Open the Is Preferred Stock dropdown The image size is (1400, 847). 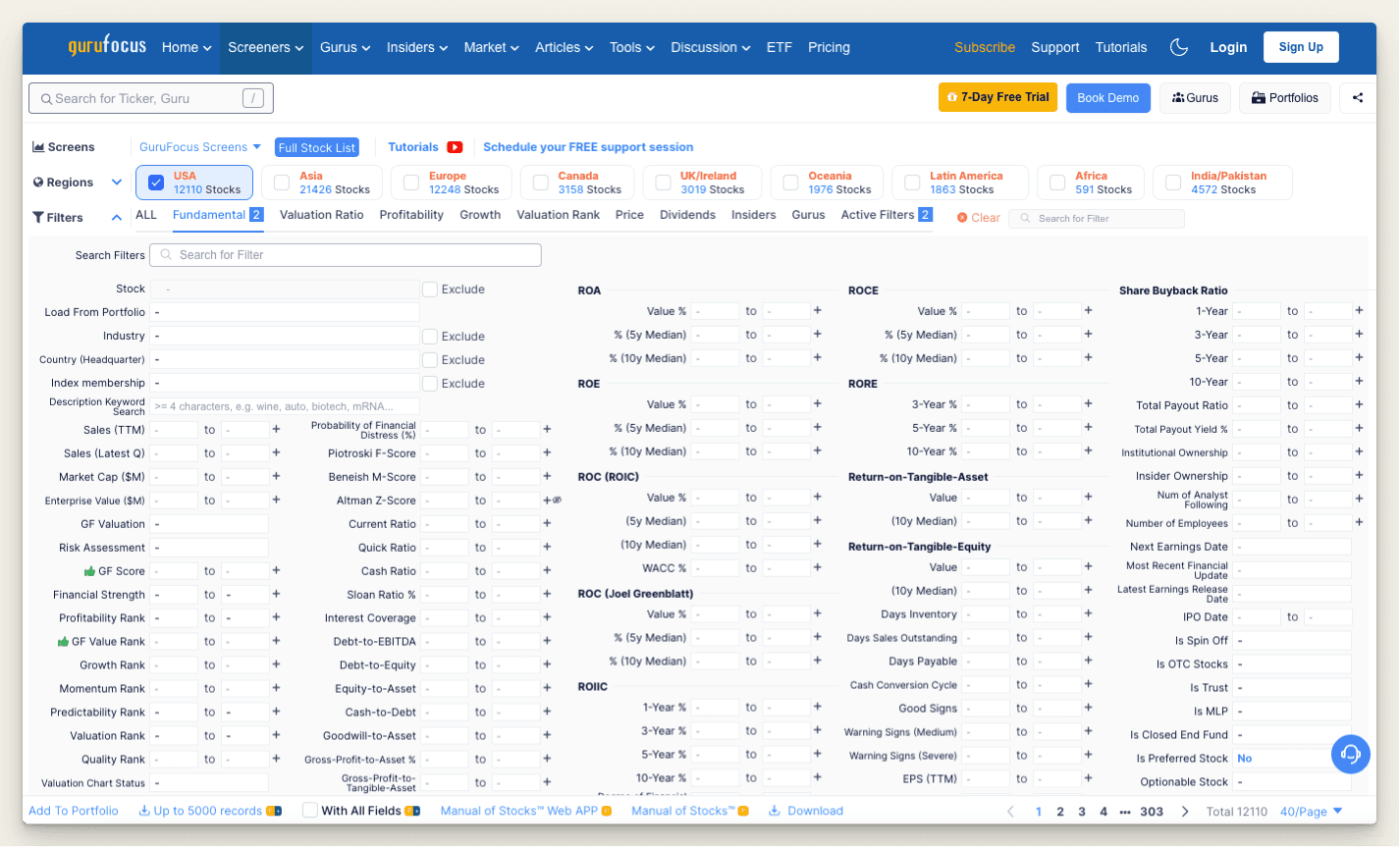pos(1292,759)
